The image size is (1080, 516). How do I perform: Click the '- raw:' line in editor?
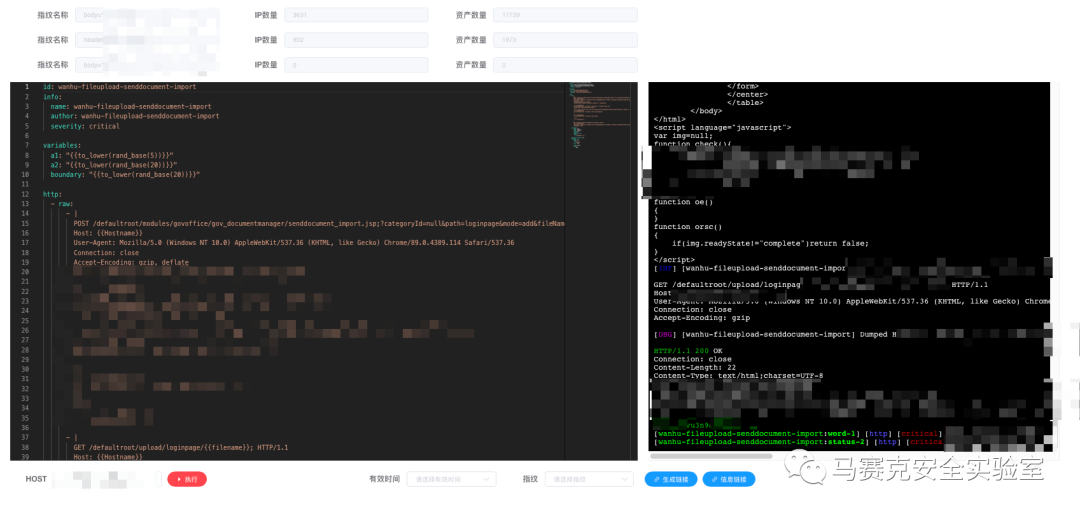[x=62, y=204]
